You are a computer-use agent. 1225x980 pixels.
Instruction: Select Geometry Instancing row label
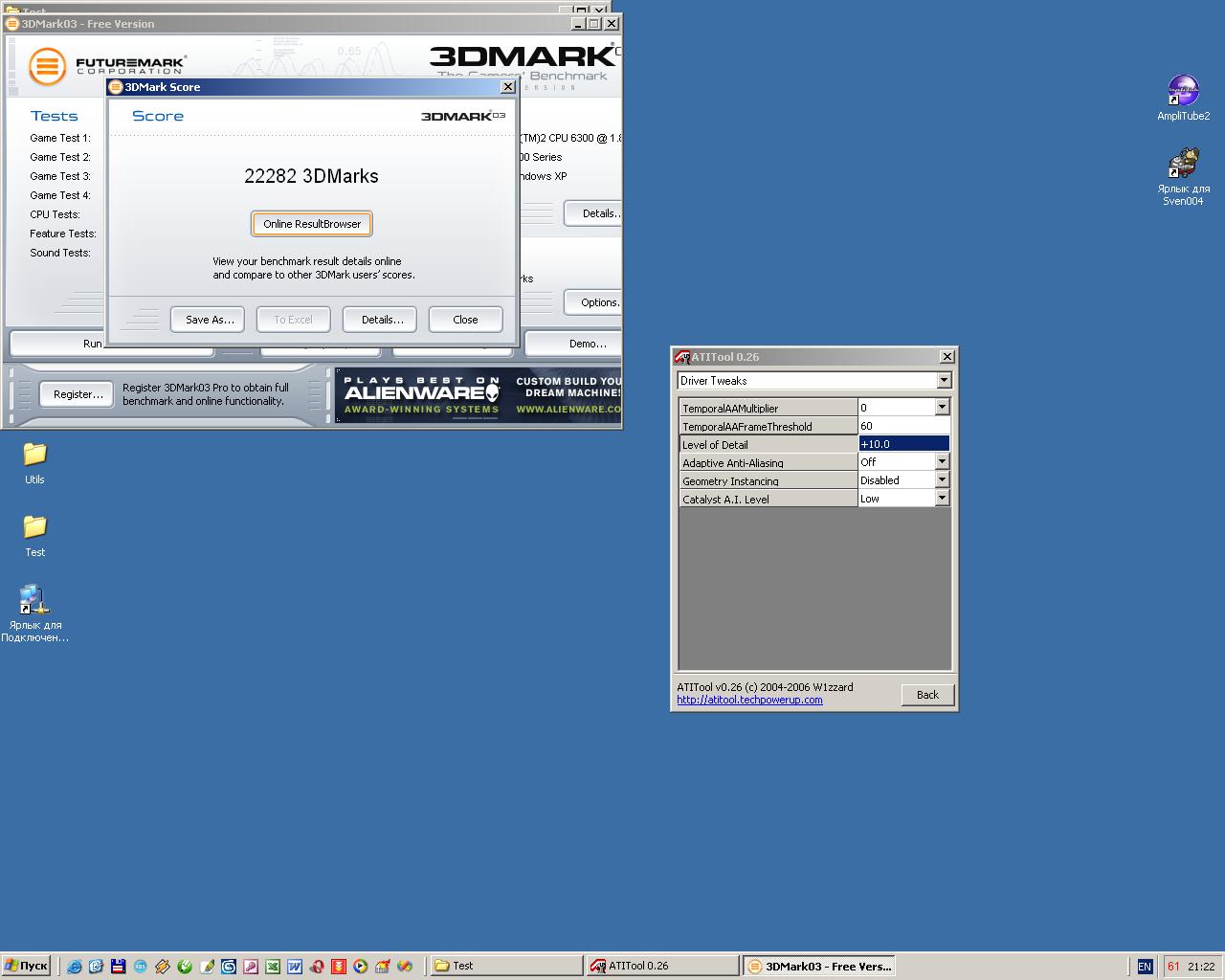(768, 480)
